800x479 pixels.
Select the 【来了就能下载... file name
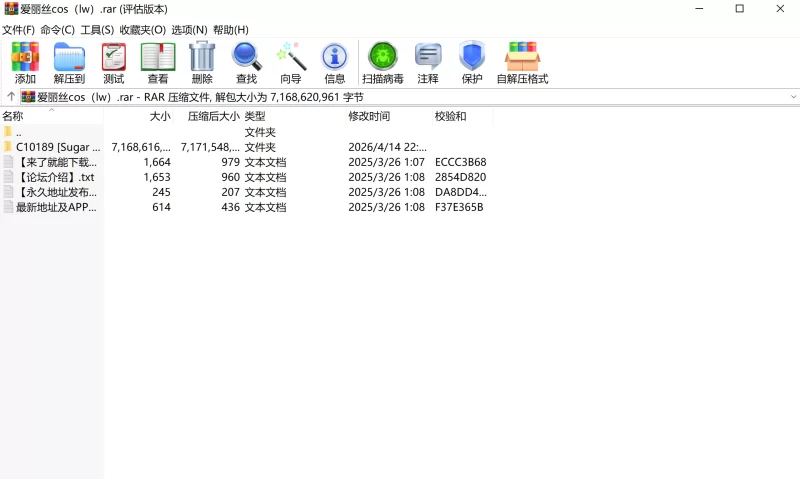pos(57,162)
